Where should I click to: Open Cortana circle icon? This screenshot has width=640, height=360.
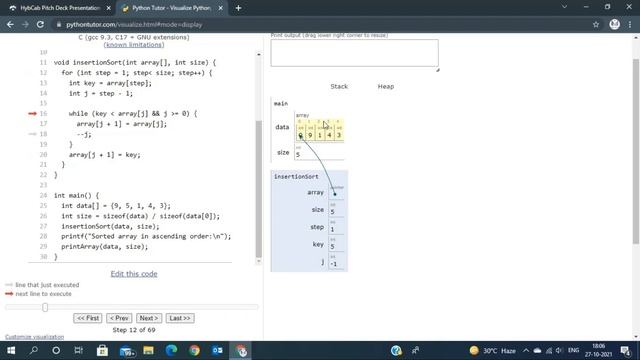coord(56,351)
